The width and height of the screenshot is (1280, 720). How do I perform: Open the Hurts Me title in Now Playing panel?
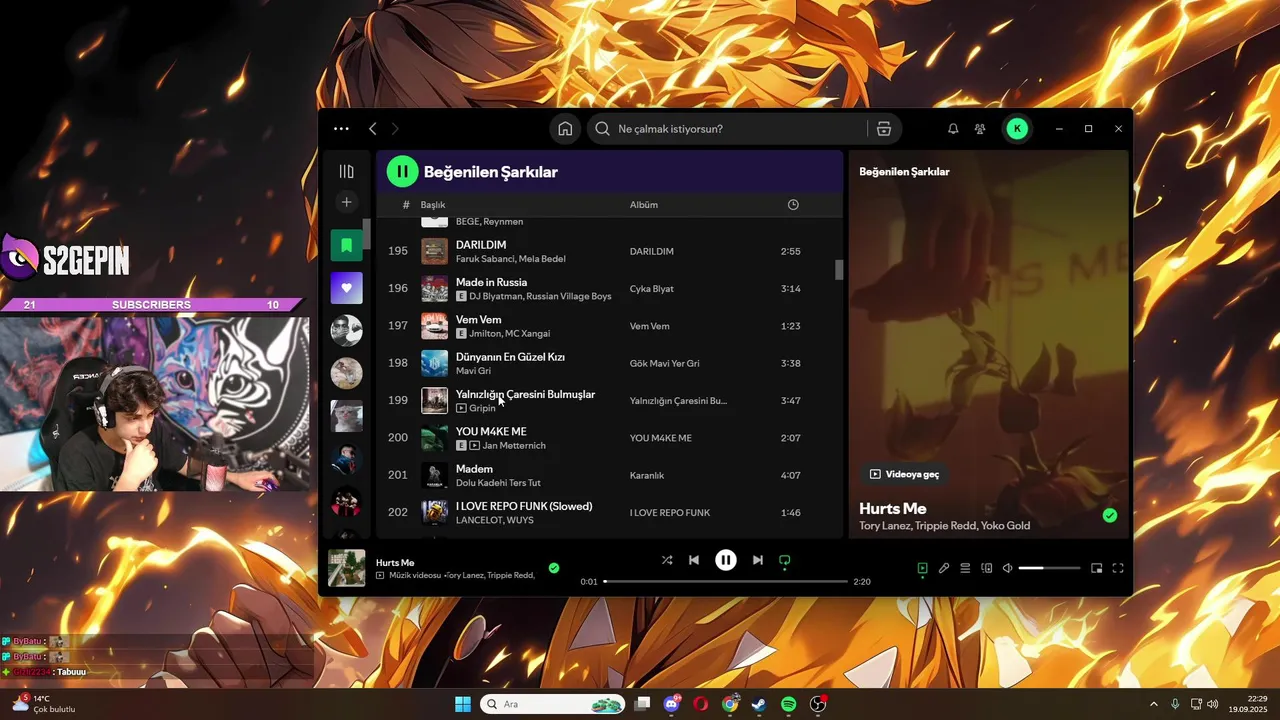[893, 508]
